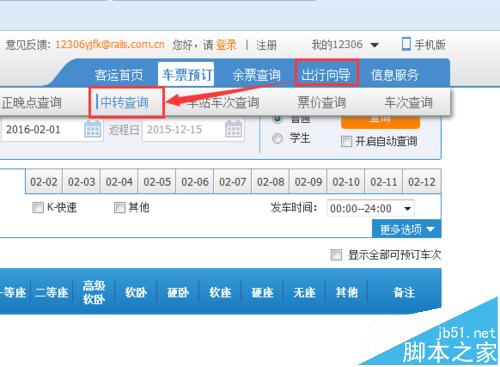Open the 发车时间 00:00--24:00 dropdown

370,208
